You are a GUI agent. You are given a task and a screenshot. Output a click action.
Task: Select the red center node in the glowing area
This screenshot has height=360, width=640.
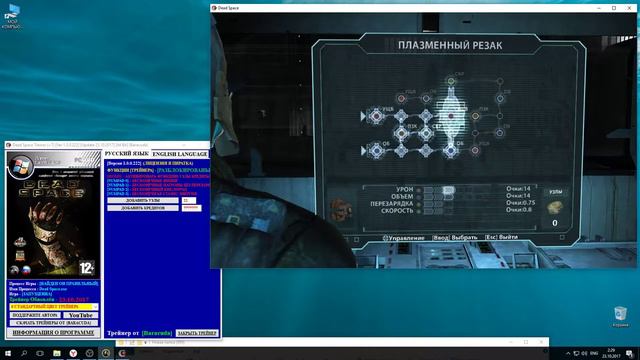tap(451, 116)
